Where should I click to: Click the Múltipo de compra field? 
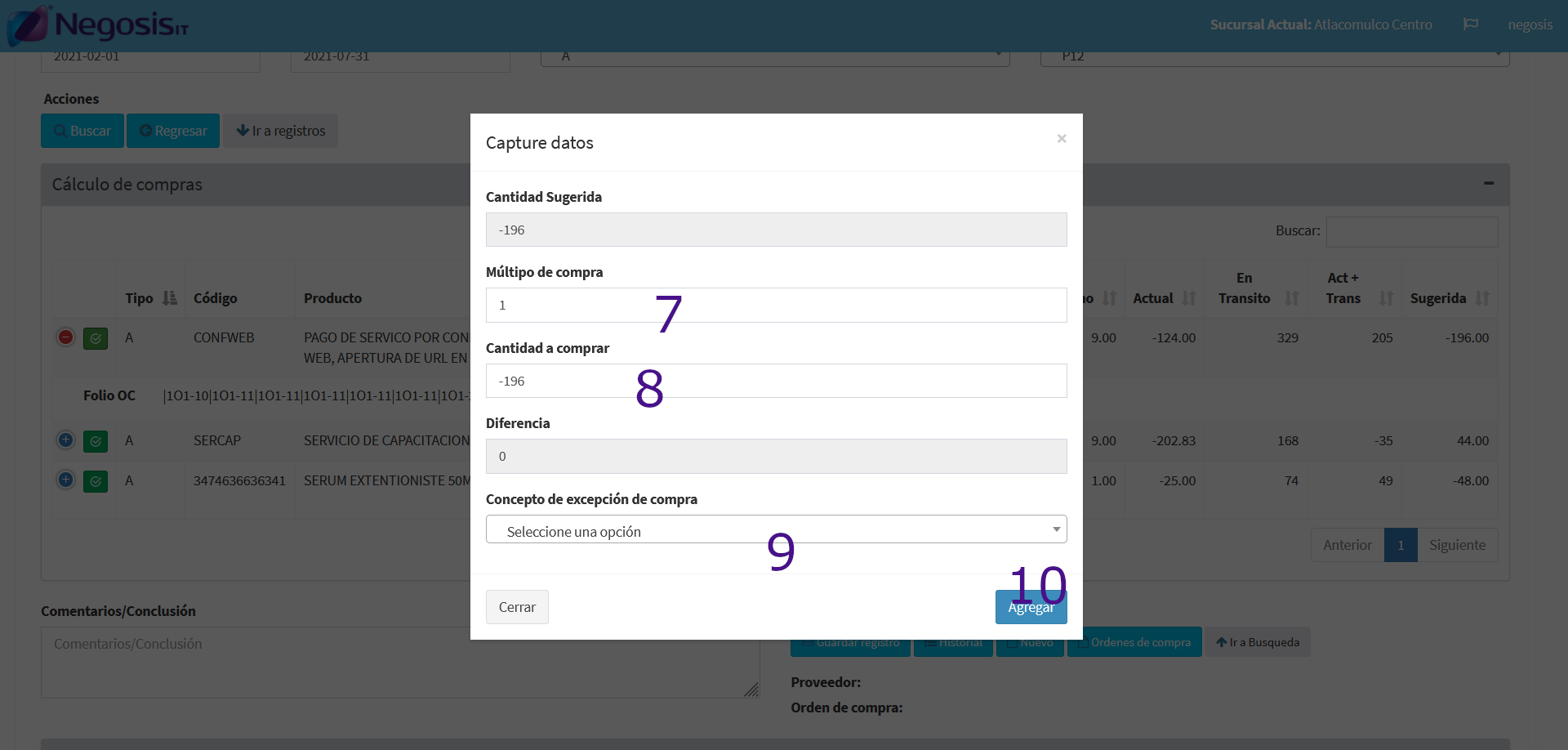pos(776,306)
